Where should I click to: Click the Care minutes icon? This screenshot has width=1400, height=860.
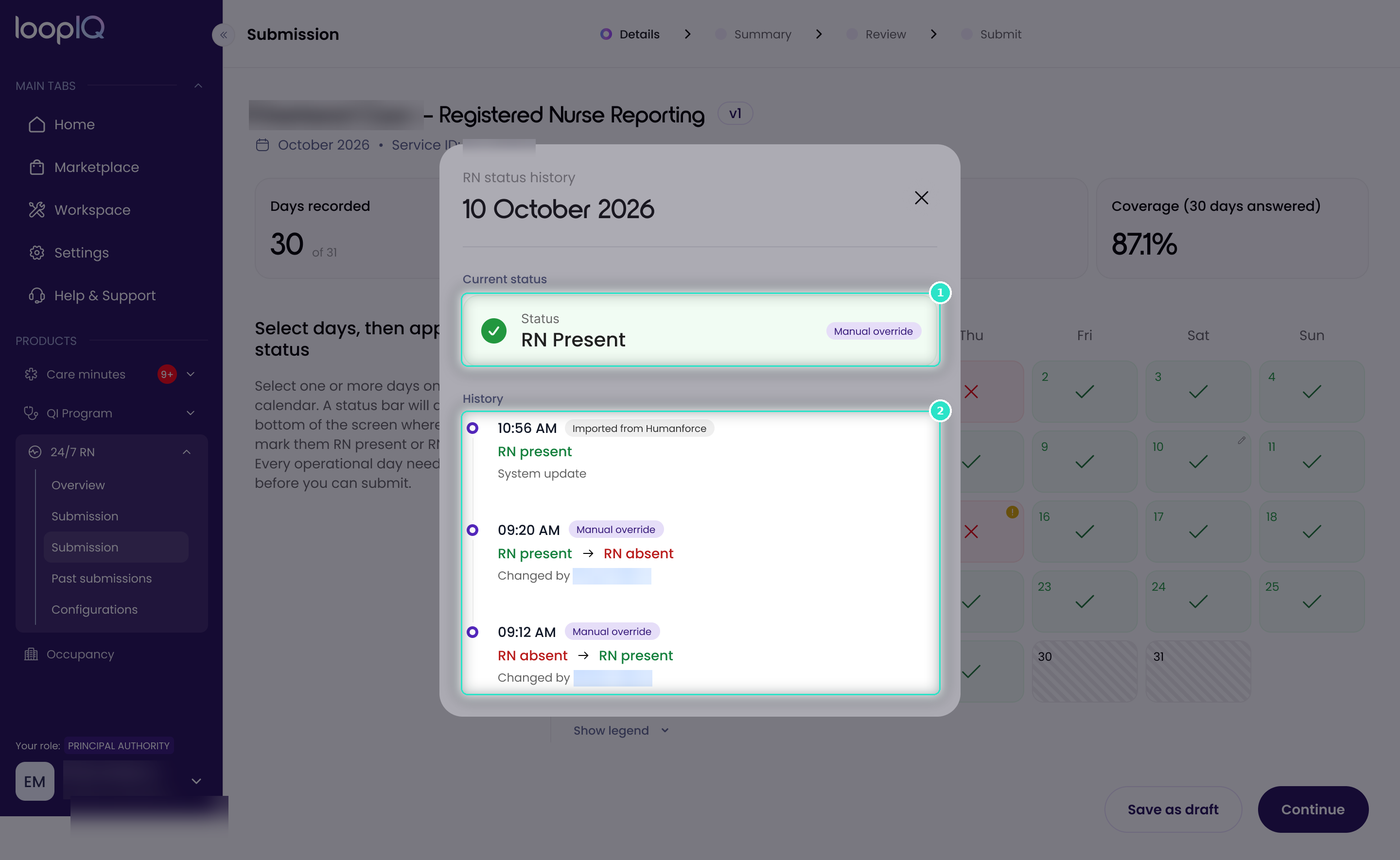coord(31,374)
